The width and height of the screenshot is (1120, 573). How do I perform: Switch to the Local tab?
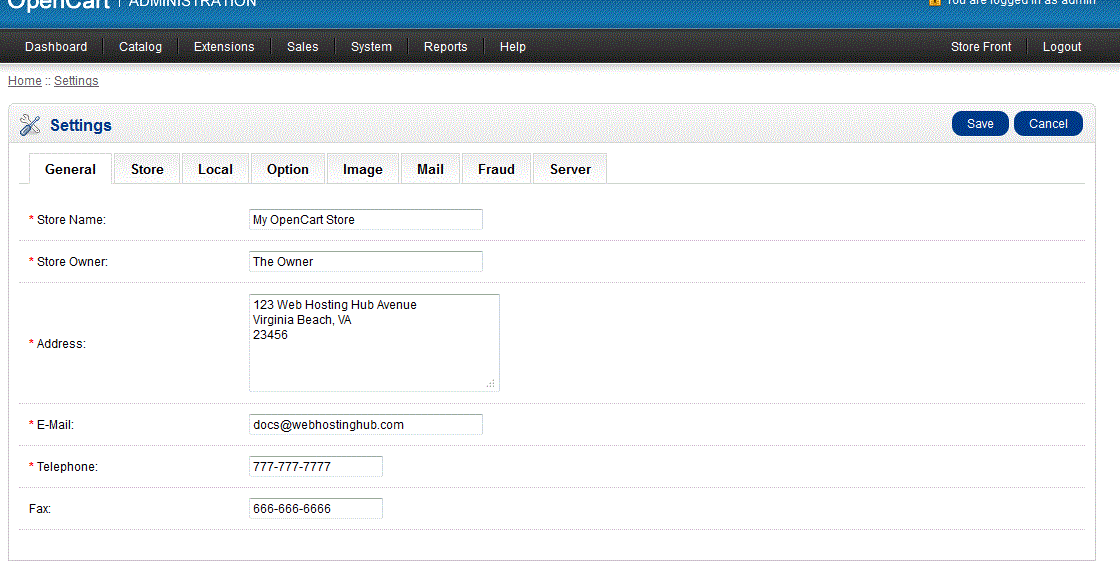pos(215,170)
